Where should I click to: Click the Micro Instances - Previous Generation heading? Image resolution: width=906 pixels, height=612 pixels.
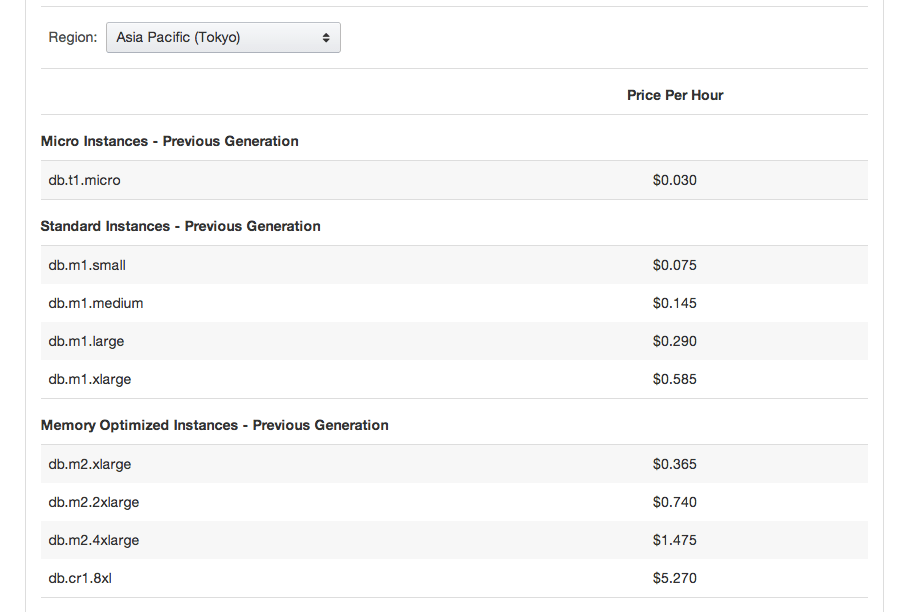coord(168,141)
